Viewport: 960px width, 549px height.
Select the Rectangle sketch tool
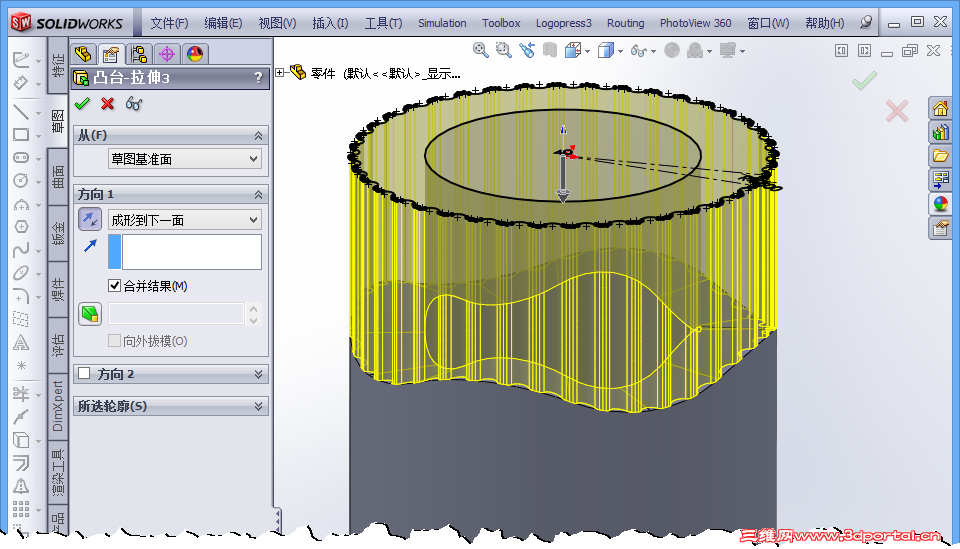click(x=21, y=135)
